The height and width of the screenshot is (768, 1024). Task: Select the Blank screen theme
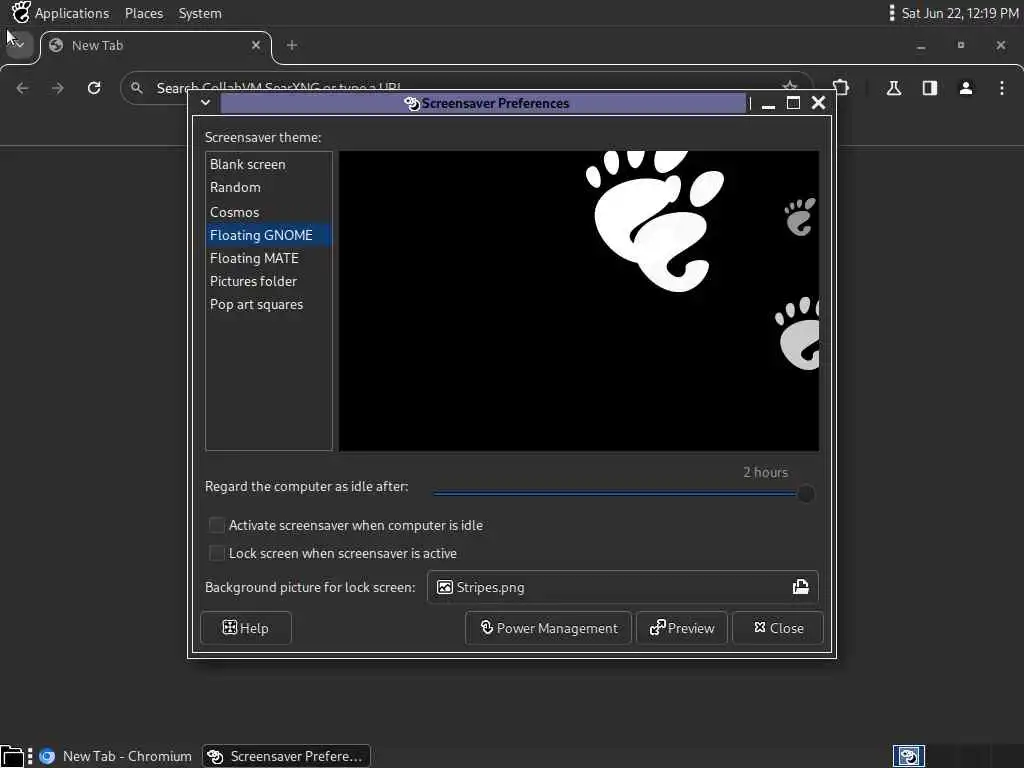[x=268, y=165]
